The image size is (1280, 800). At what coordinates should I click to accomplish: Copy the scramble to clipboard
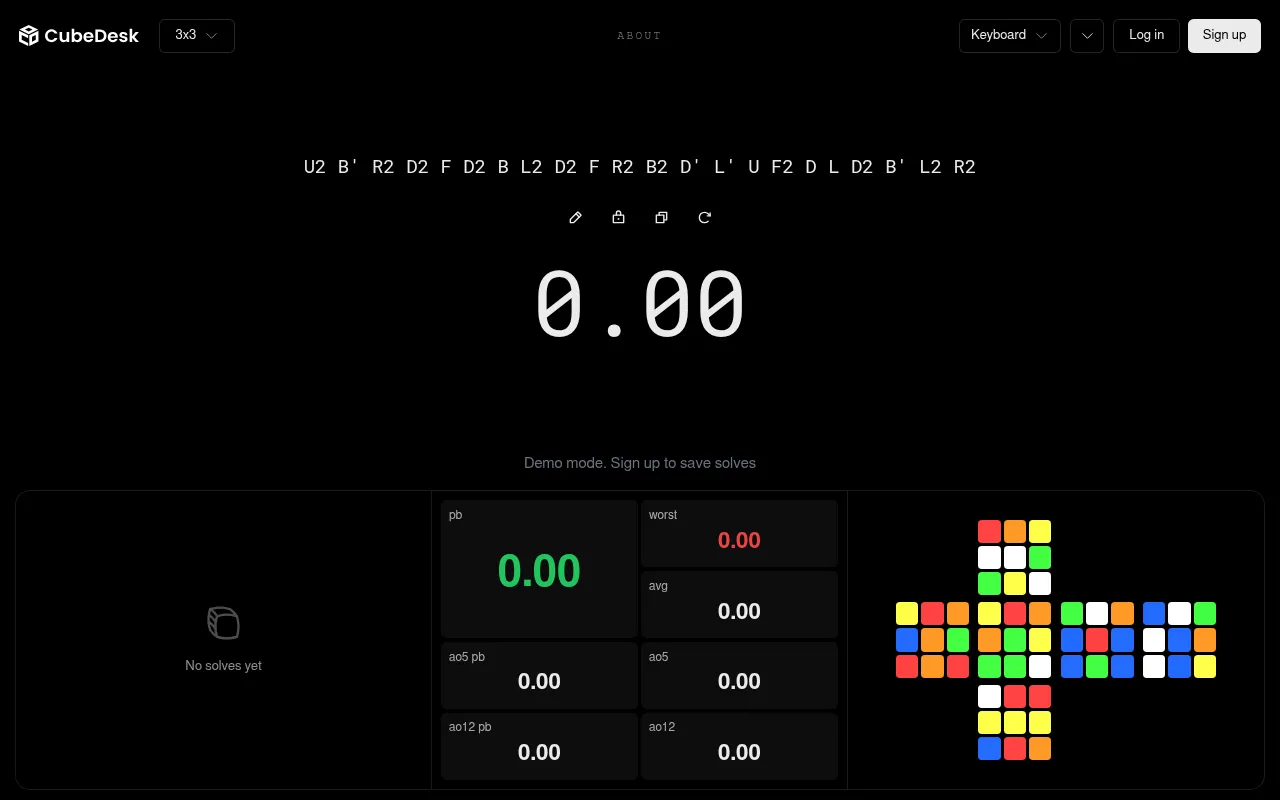click(661, 218)
